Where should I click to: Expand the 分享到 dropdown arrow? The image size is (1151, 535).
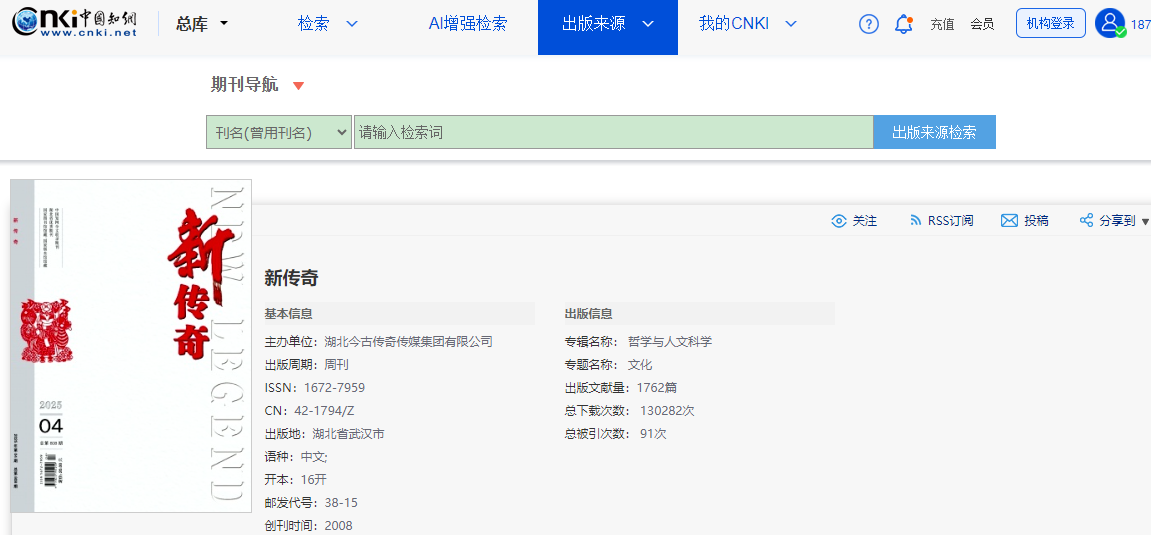point(1146,222)
